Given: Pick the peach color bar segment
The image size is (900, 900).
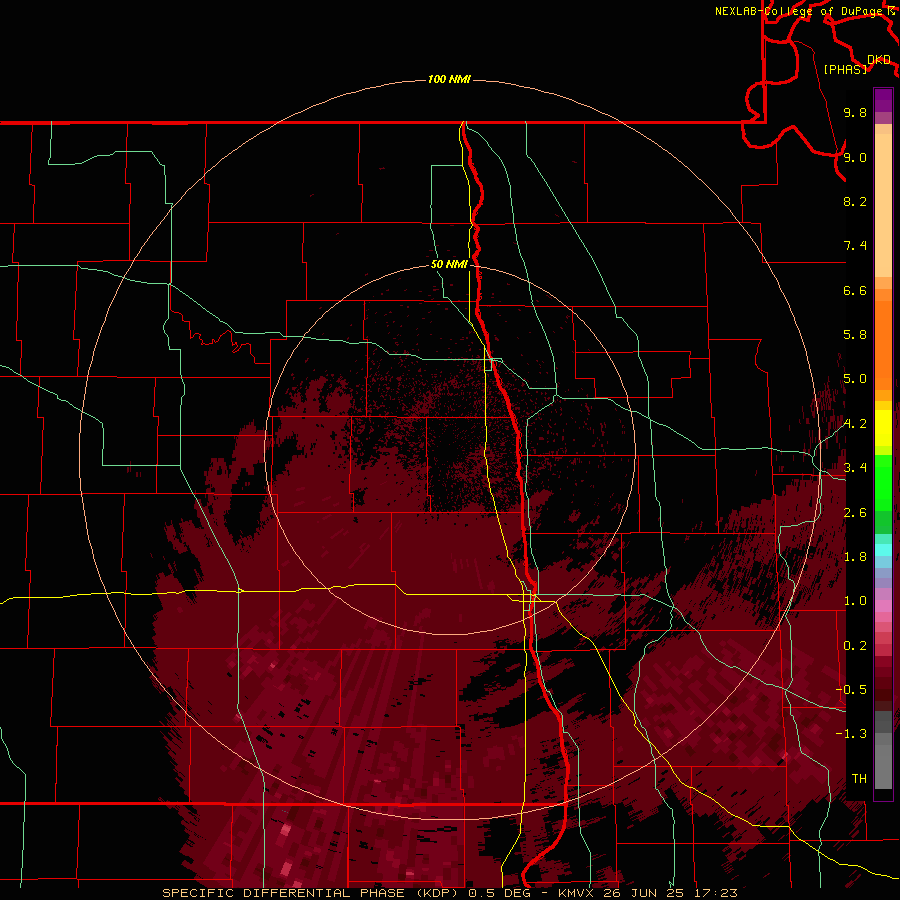Looking at the screenshot, I should [x=883, y=205].
